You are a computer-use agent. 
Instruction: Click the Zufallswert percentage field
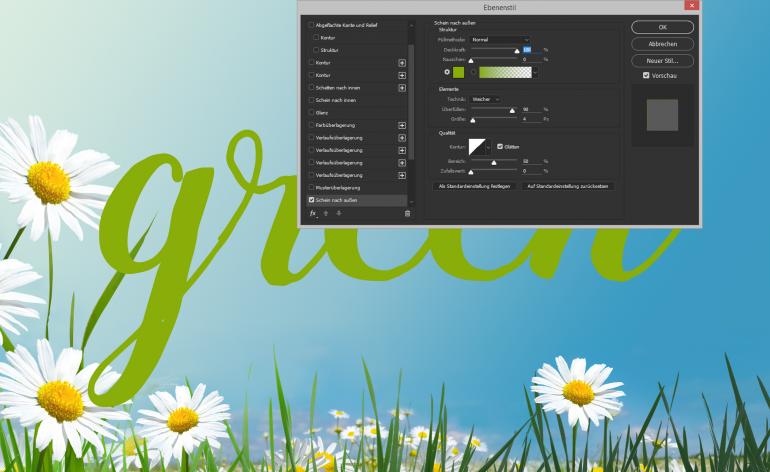(x=531, y=171)
